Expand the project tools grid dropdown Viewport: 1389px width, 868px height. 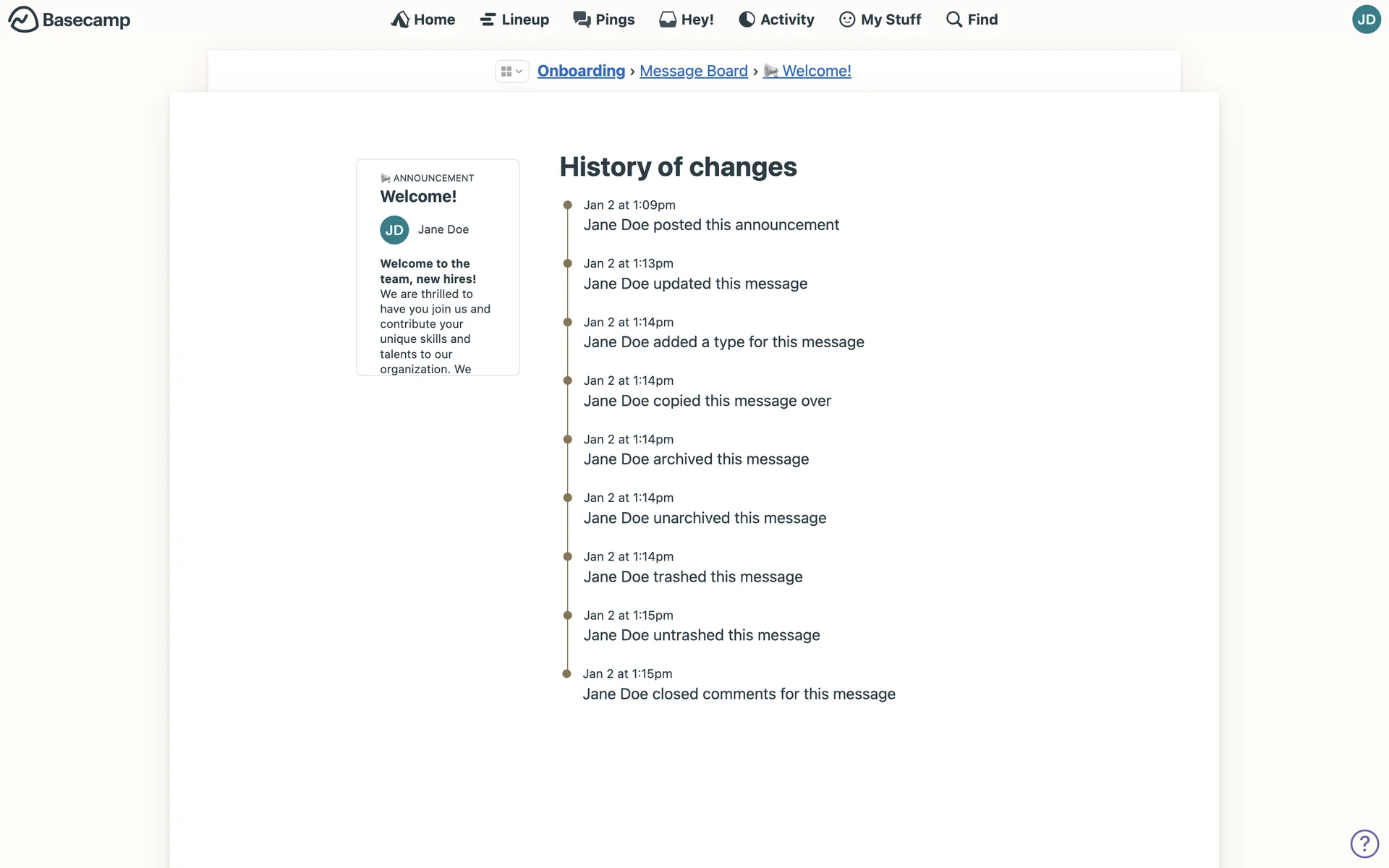coord(511,72)
